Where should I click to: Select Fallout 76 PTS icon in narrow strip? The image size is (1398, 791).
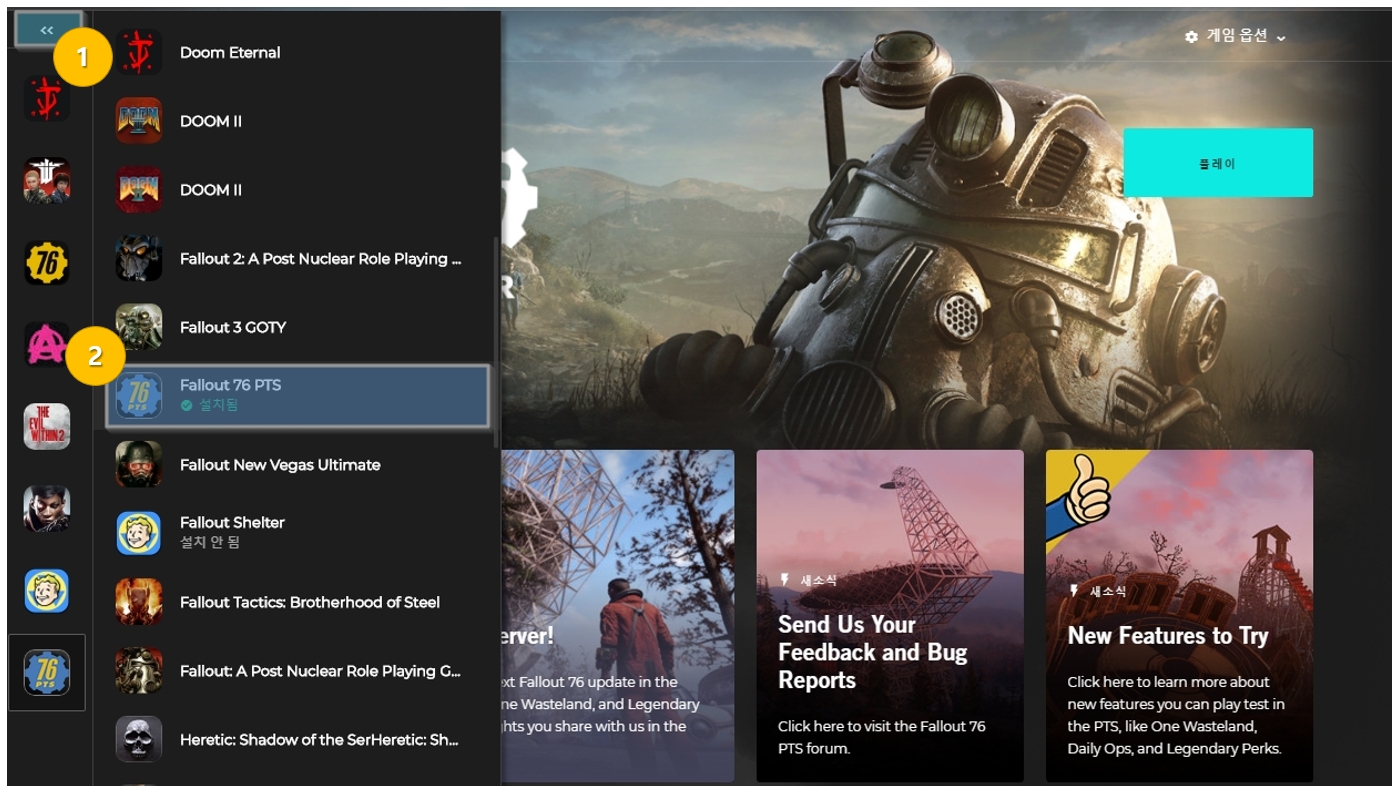pyautogui.click(x=47, y=673)
